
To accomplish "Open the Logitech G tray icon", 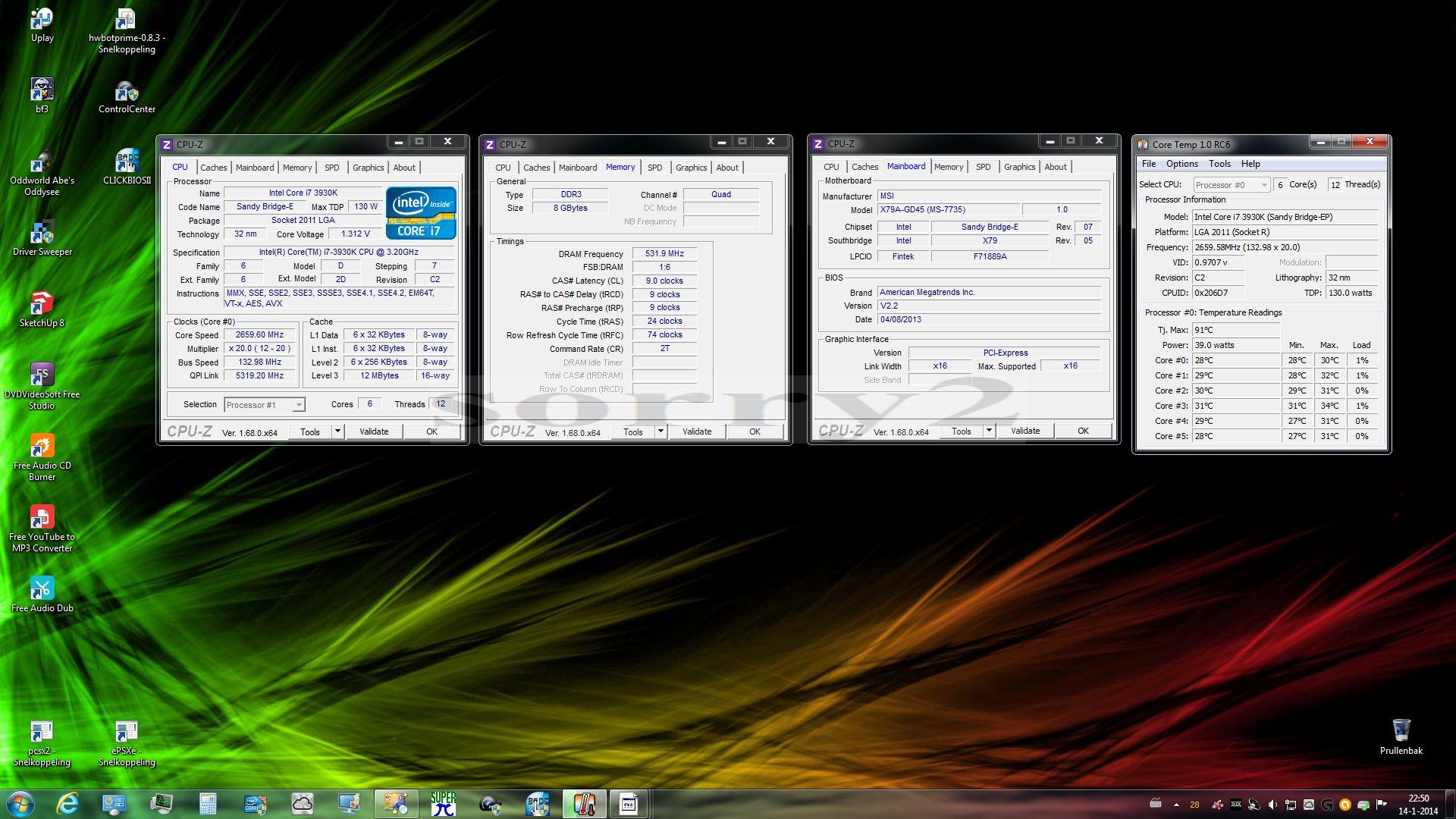I will coord(1327,805).
